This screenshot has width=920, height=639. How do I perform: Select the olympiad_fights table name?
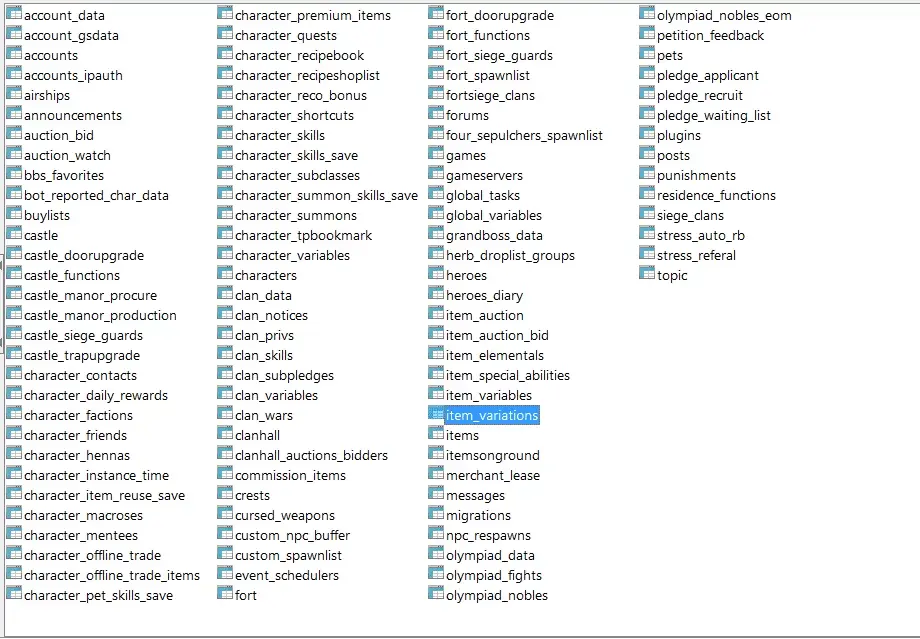[x=494, y=576]
